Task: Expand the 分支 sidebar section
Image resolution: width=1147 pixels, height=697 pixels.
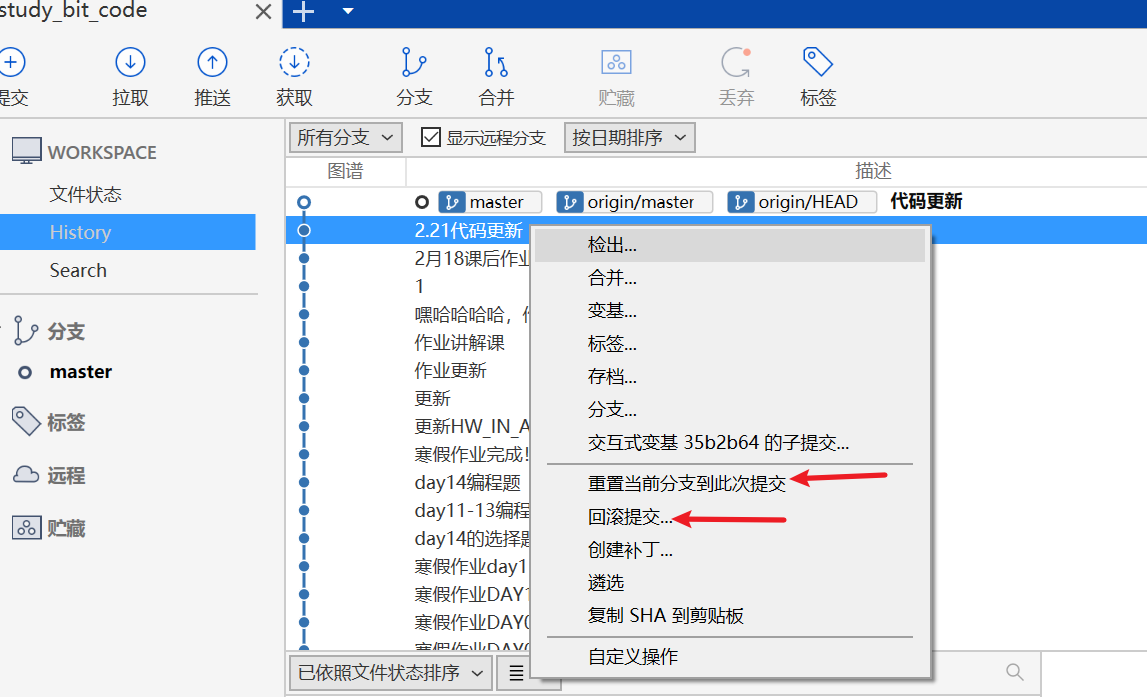Action: 66,331
